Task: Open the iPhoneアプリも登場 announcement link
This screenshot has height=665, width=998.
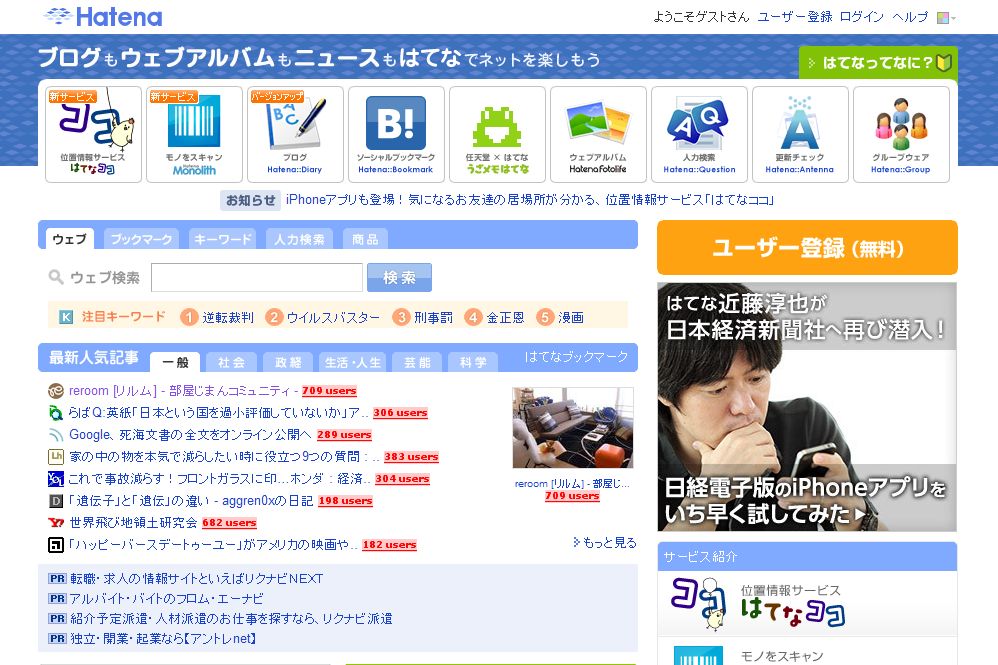Action: coord(530,200)
